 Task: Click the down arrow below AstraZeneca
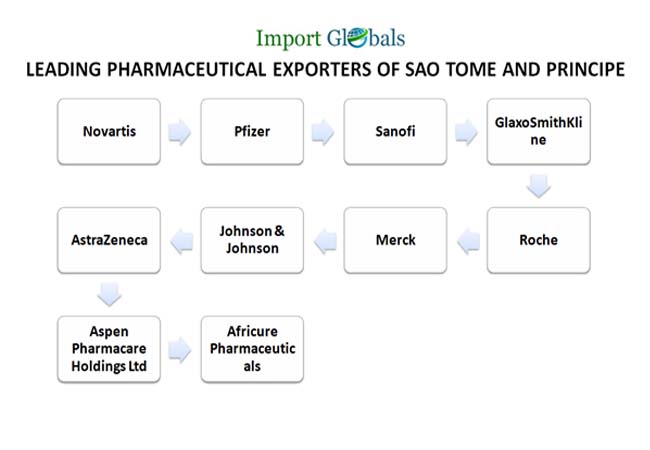(108, 294)
